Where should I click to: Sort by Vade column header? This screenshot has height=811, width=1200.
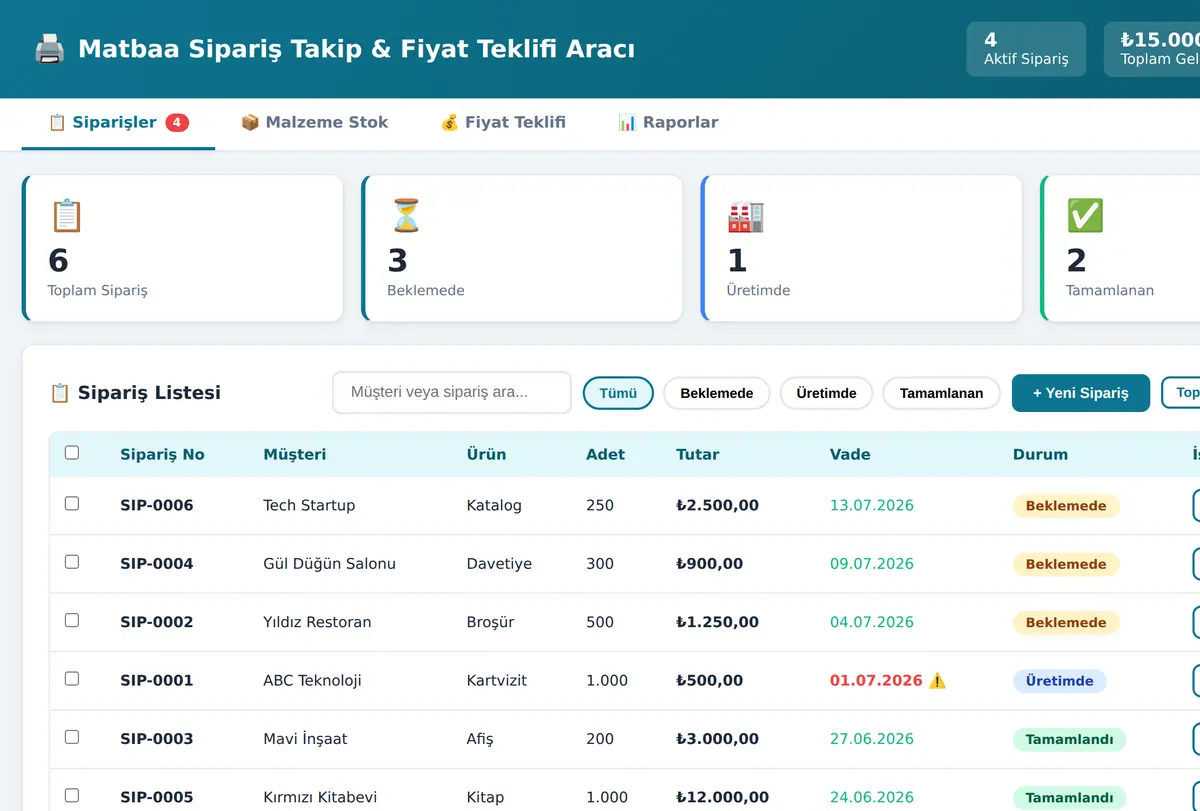pyautogui.click(x=850, y=454)
